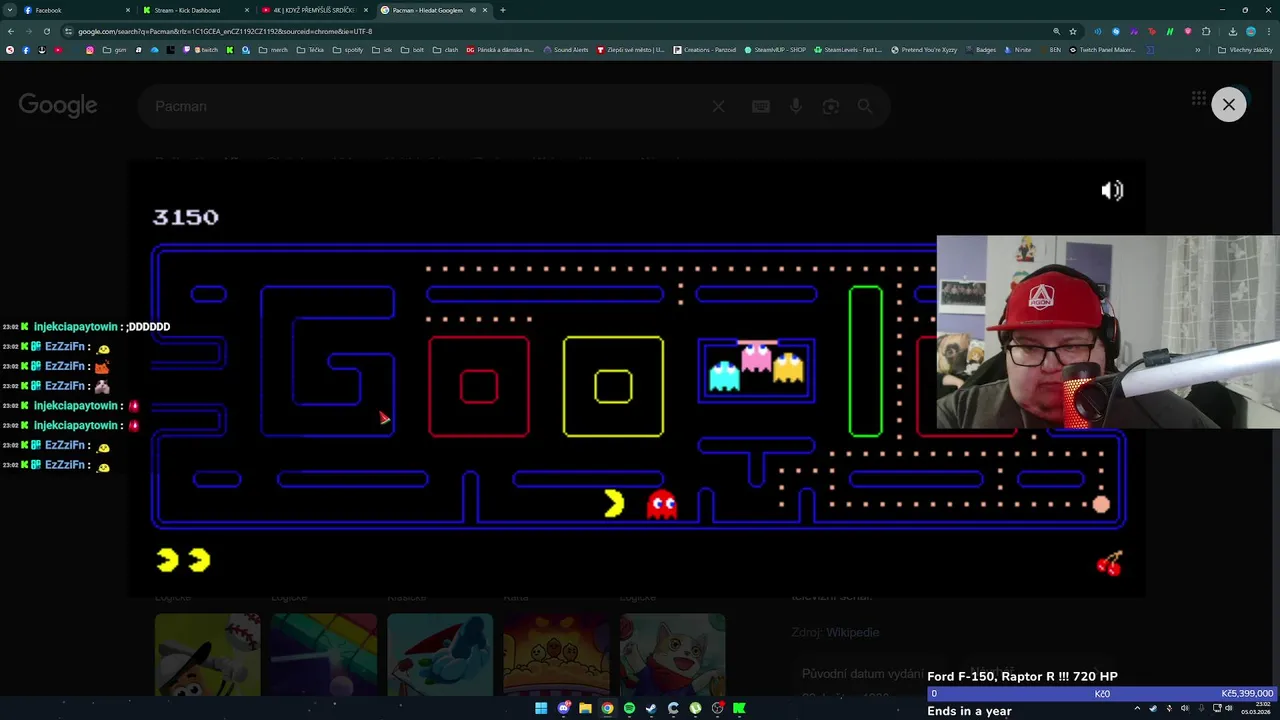
Task: Open the idk bookmarks folder
Action: [383, 49]
